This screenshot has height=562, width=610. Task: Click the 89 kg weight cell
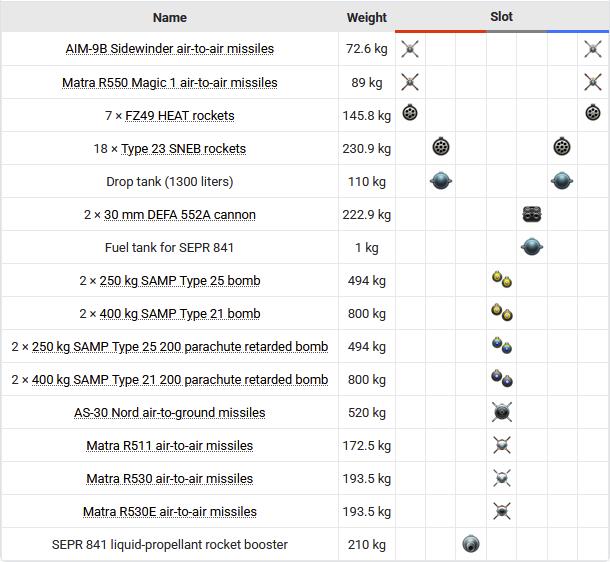pos(367,82)
